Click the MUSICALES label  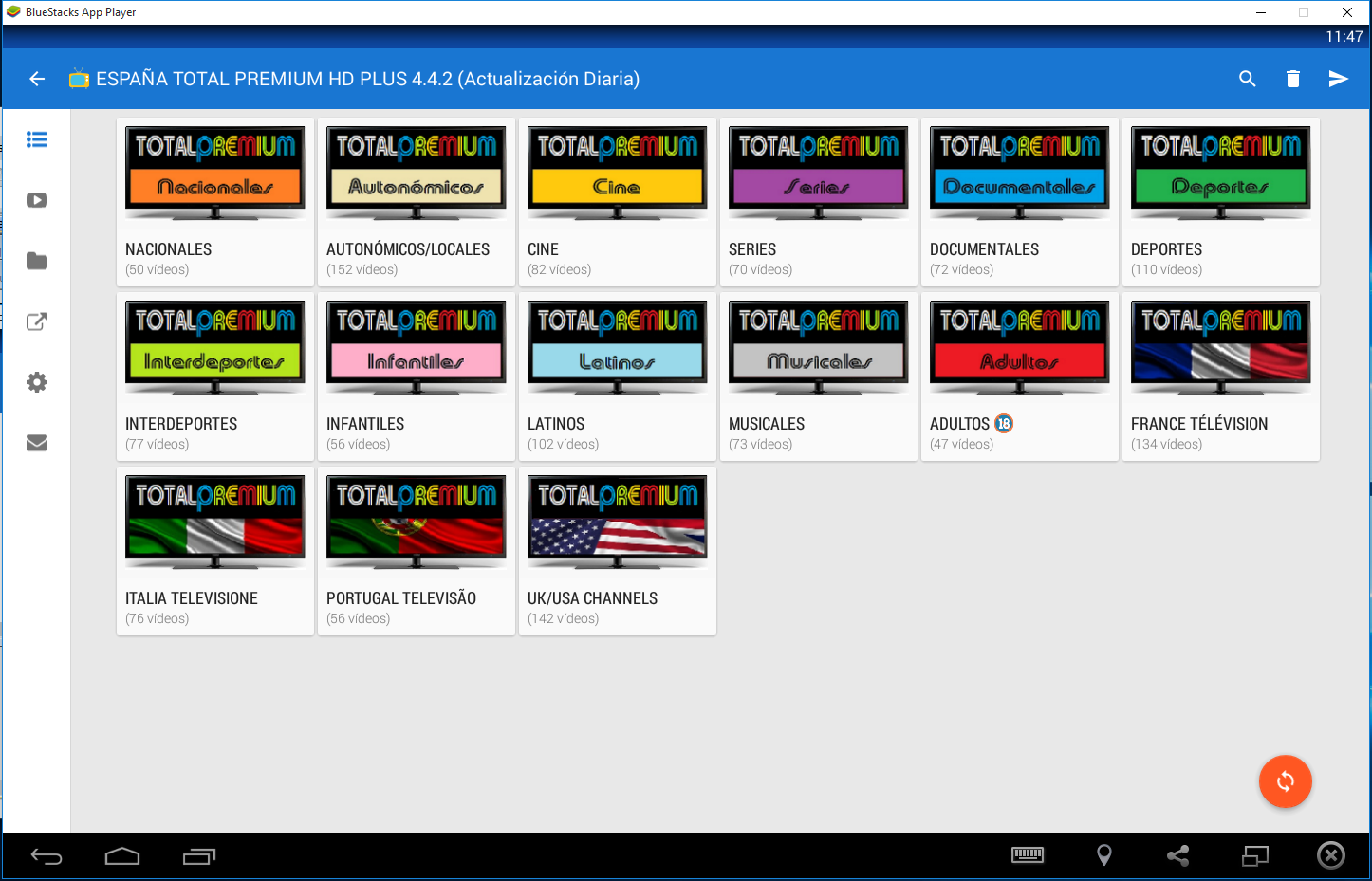tap(767, 424)
